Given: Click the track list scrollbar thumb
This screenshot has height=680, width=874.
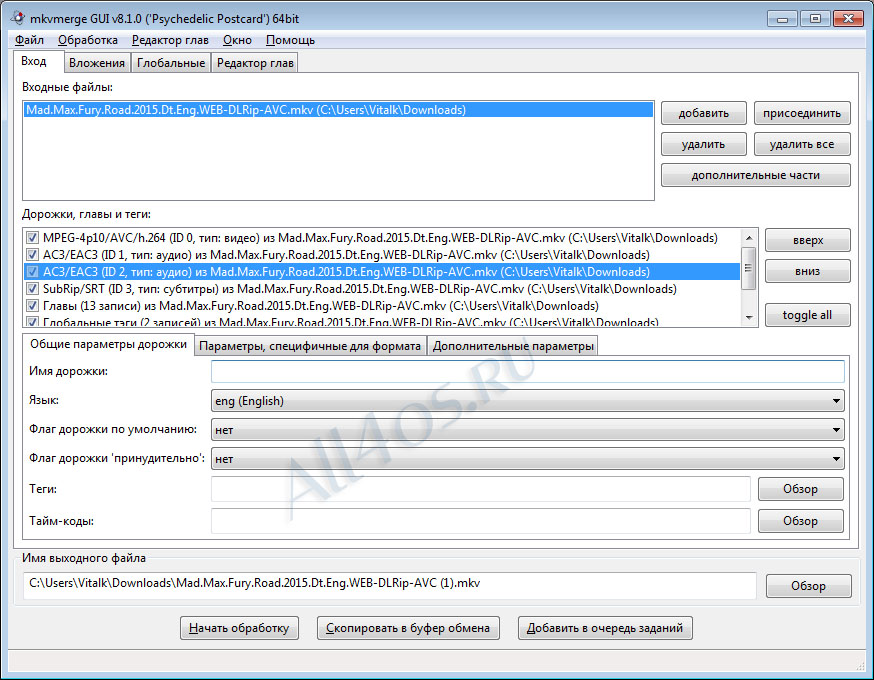Looking at the screenshot, I should [748, 269].
